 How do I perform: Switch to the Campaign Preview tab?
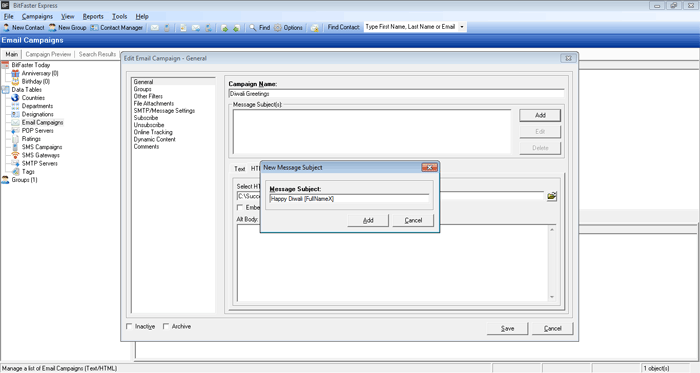pos(48,54)
